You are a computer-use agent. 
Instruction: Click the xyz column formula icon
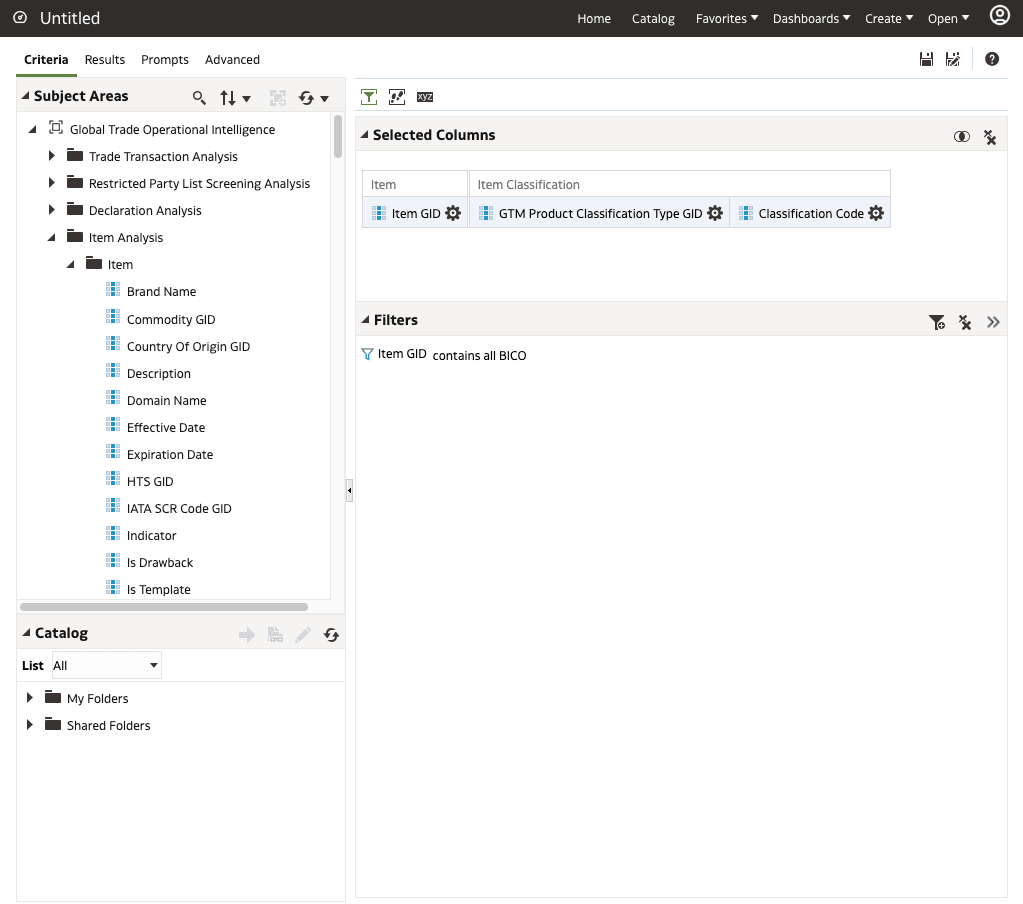click(x=425, y=97)
